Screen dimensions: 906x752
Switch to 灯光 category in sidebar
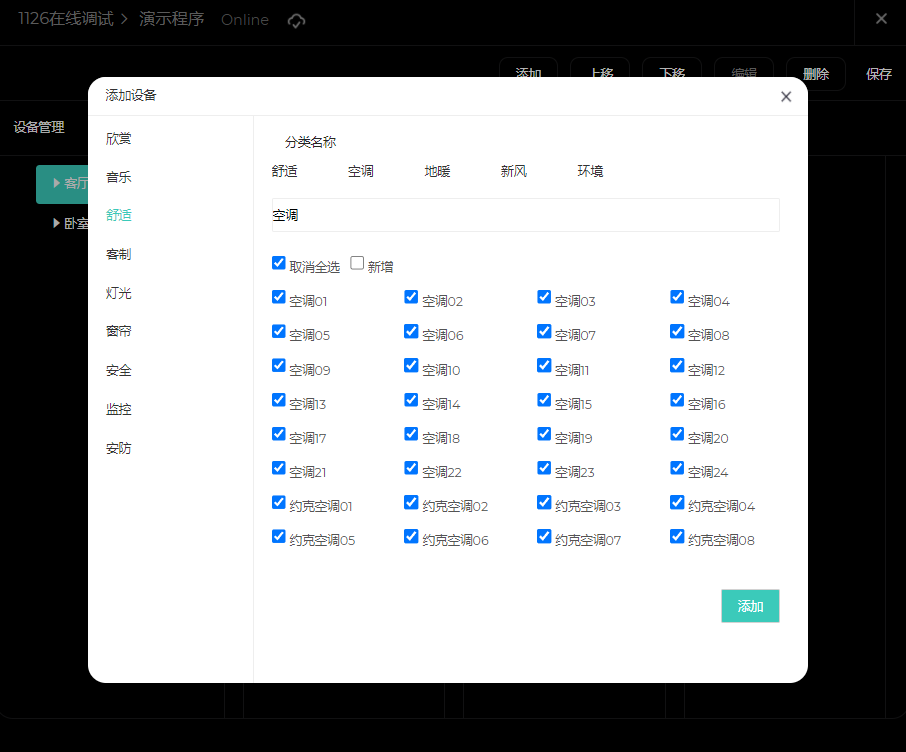pyautogui.click(x=119, y=293)
